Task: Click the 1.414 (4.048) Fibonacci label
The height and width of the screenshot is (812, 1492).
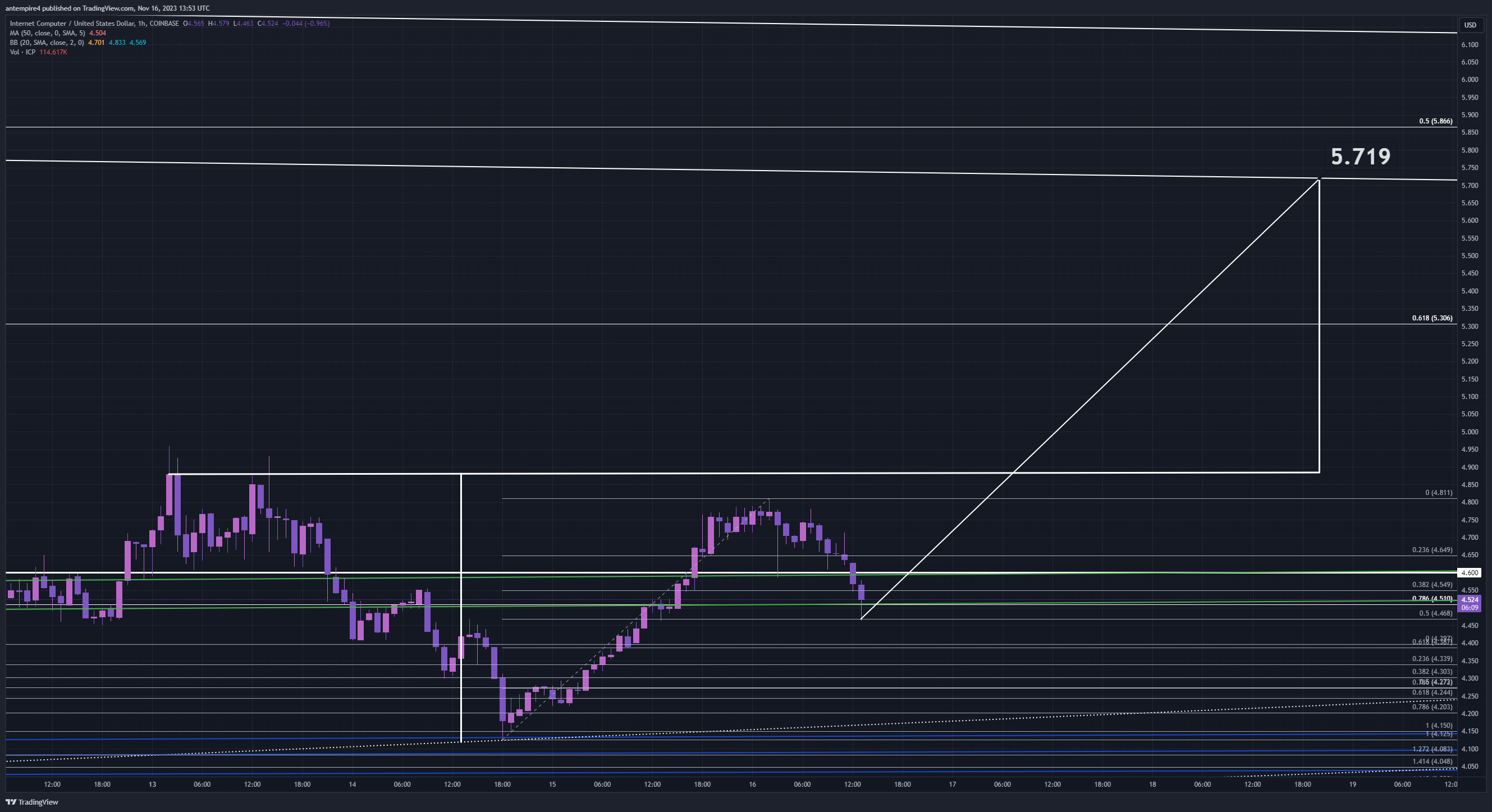Action: tap(1432, 761)
